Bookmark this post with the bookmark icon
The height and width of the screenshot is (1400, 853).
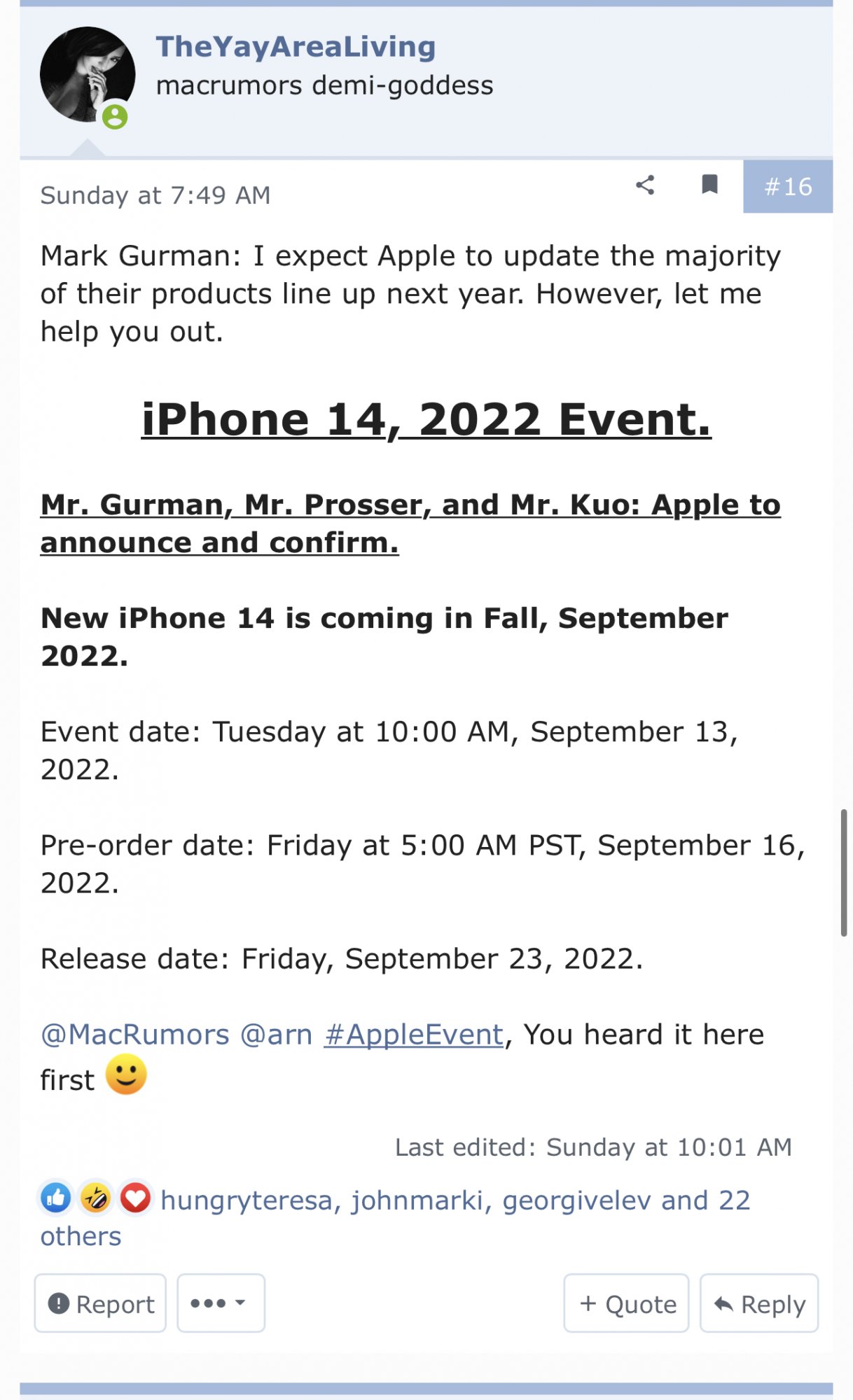[x=709, y=185]
